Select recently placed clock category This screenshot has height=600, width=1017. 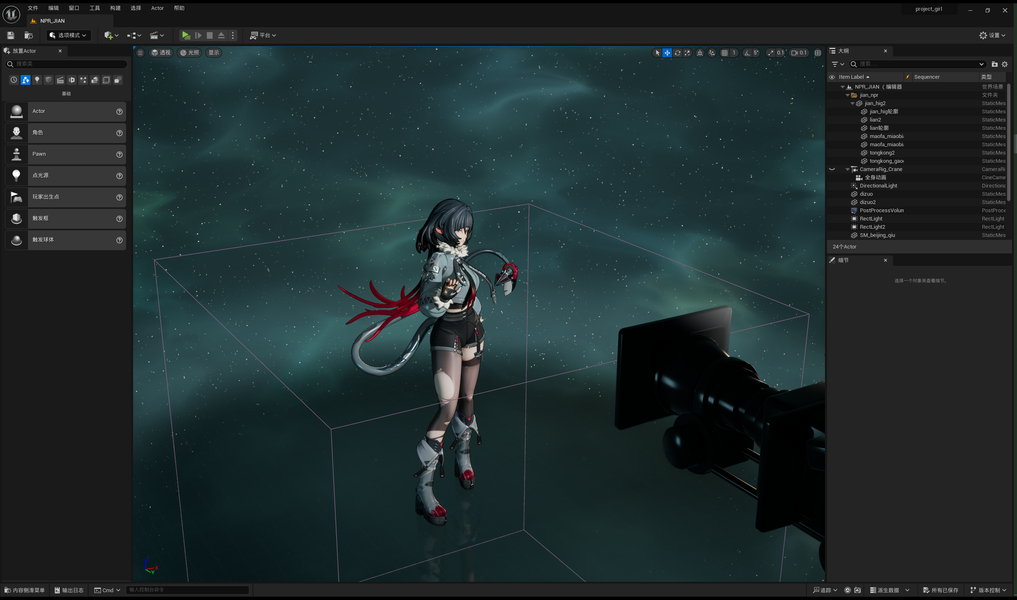point(14,80)
